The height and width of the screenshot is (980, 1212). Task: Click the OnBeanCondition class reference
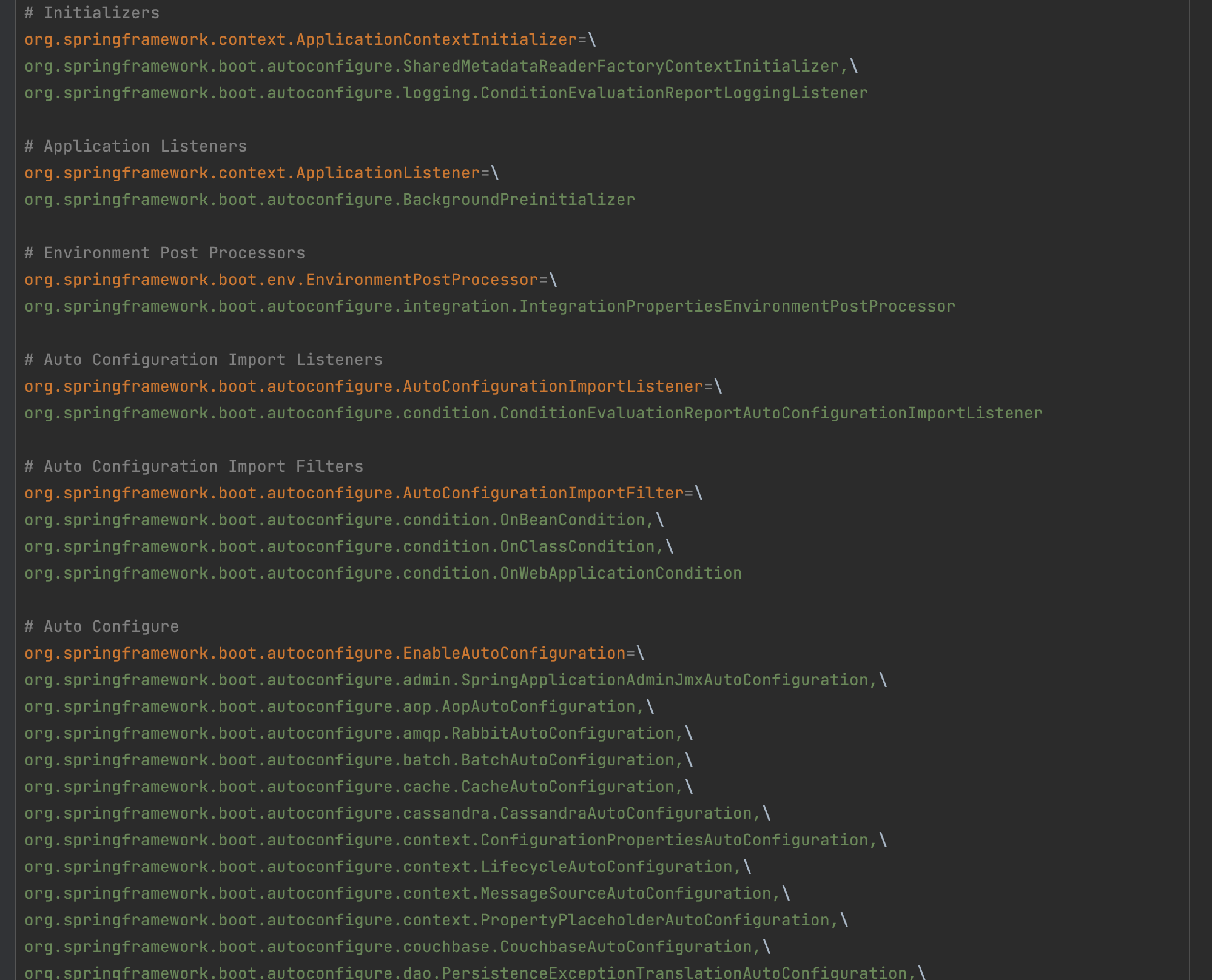(x=571, y=520)
